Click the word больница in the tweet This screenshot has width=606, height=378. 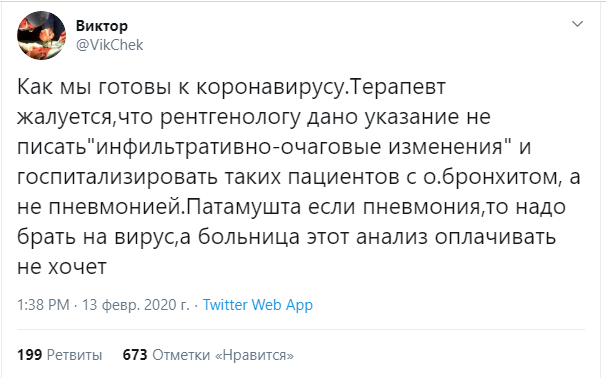[x=249, y=237]
